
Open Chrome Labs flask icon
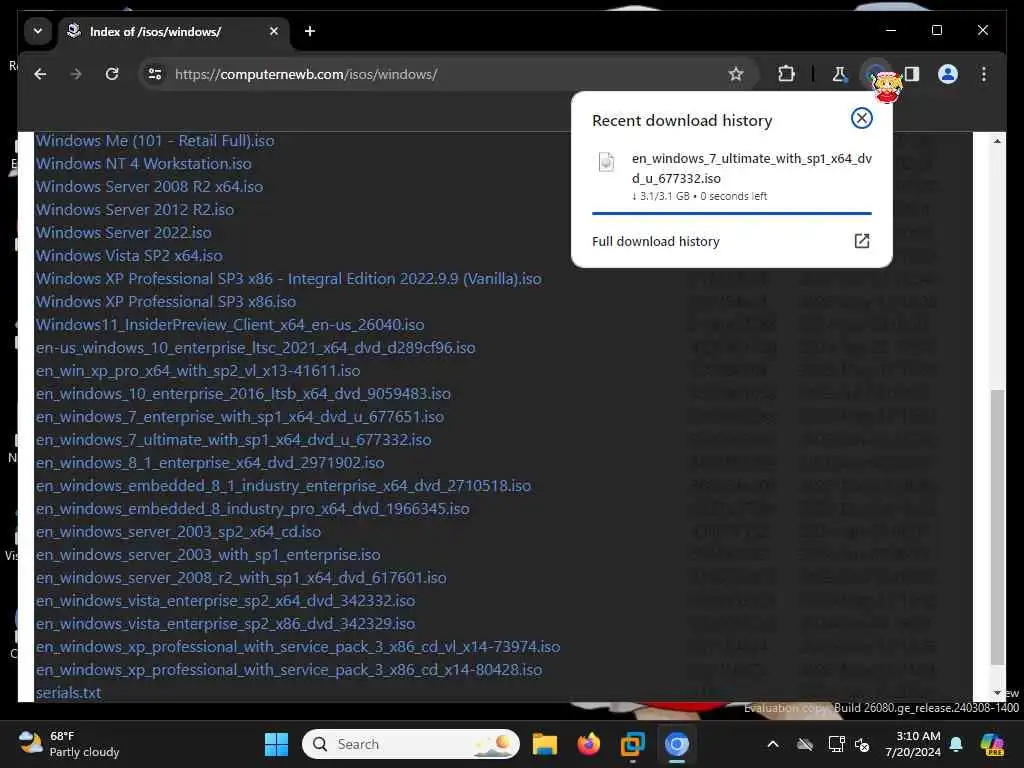[x=839, y=74]
